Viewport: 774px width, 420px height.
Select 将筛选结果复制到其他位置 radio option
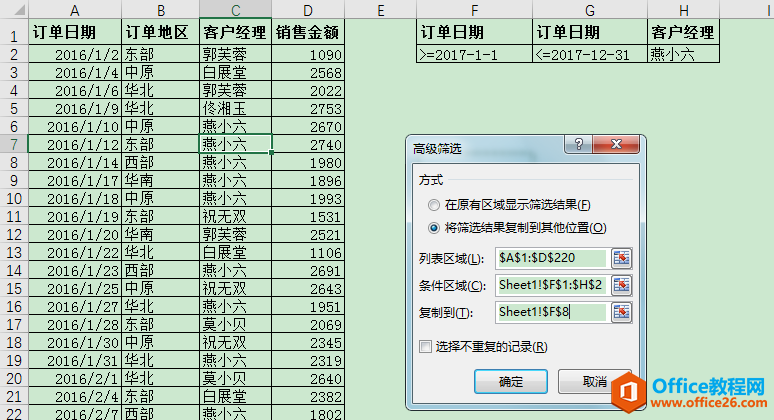[x=433, y=228]
